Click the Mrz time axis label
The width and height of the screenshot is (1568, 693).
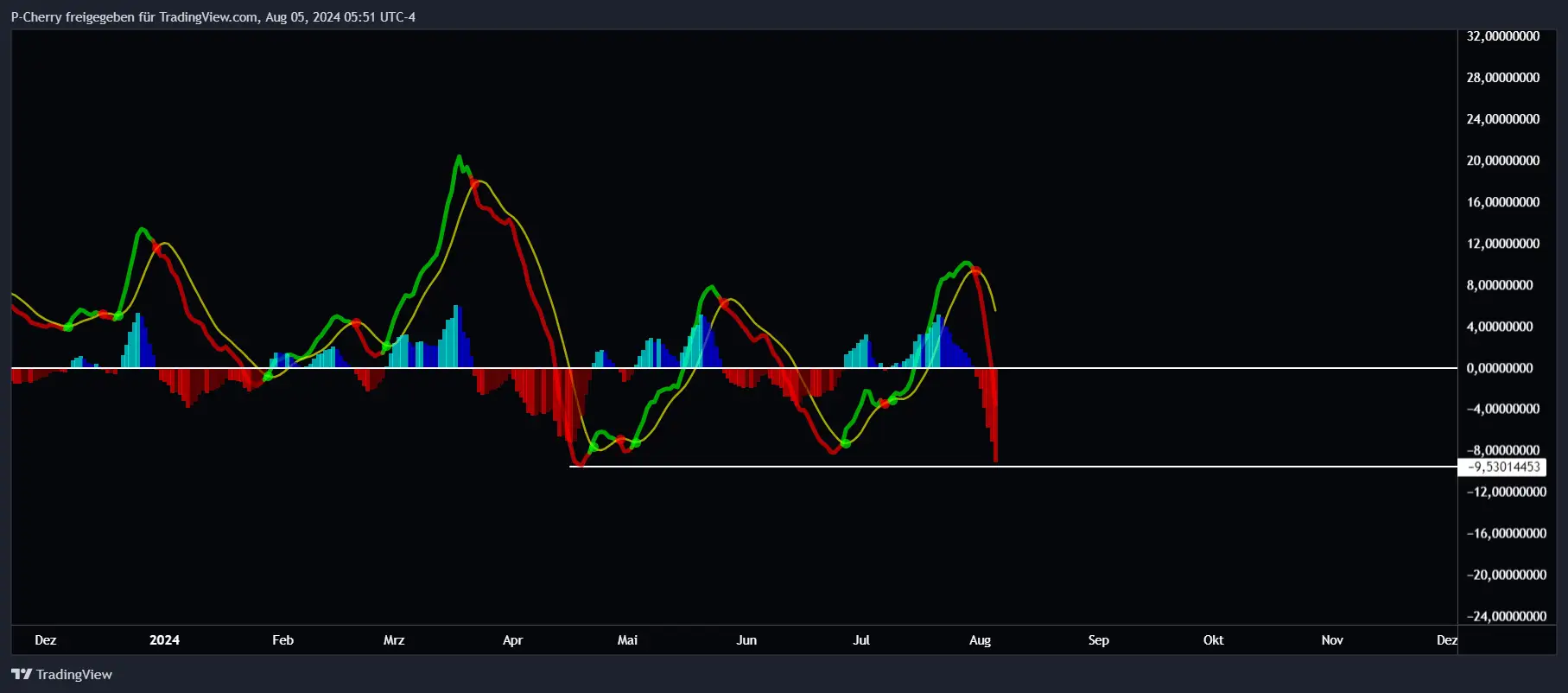(x=394, y=640)
